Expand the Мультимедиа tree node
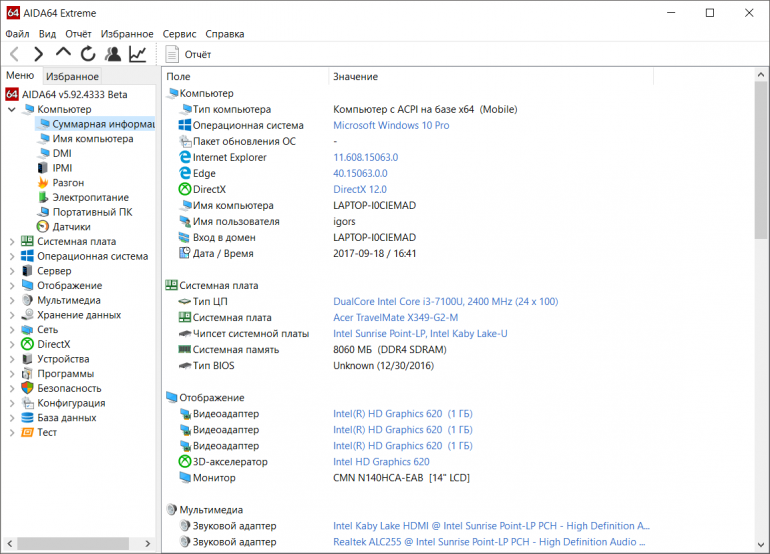 point(12,301)
